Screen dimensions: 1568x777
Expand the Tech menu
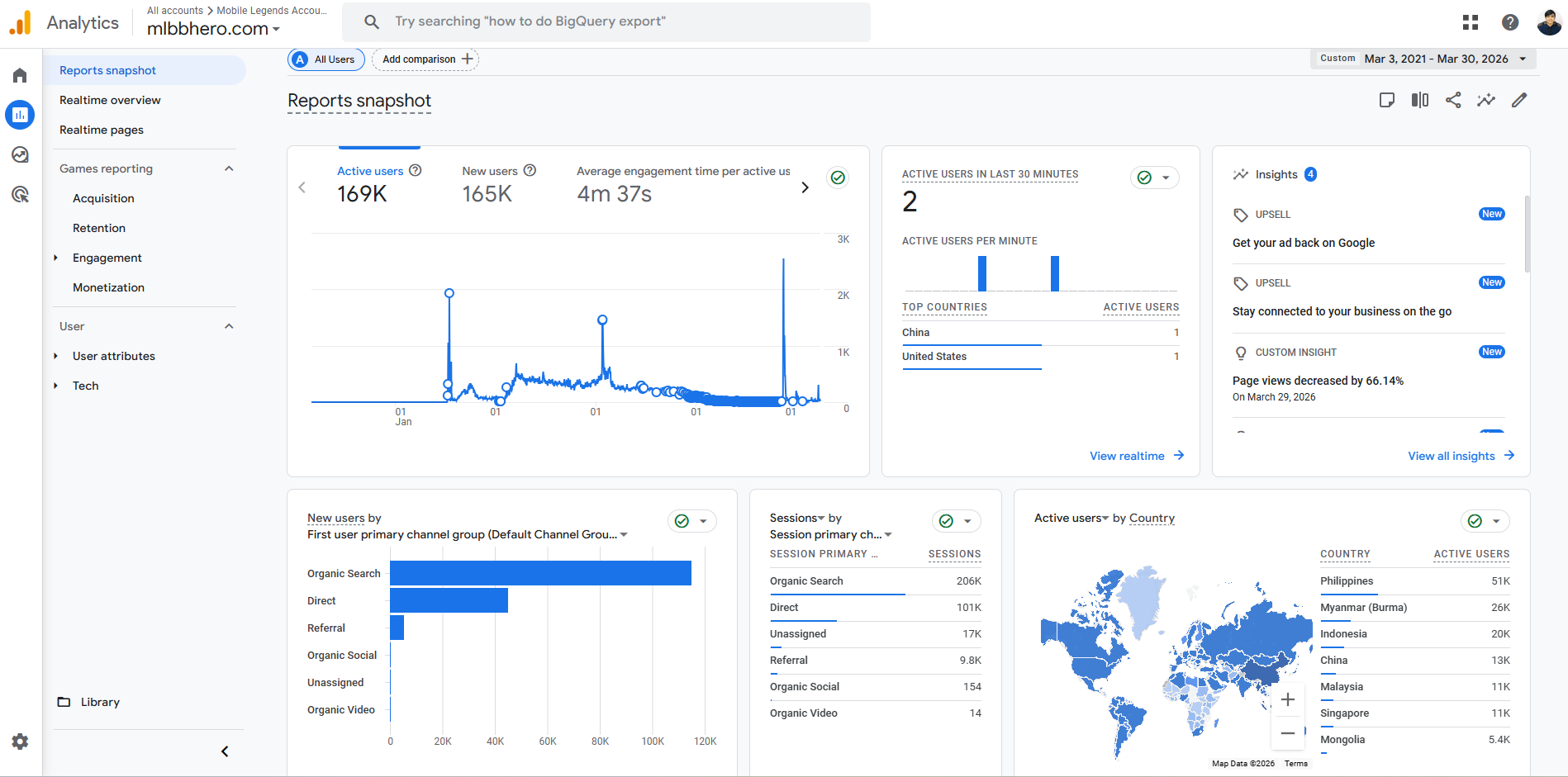pyautogui.click(x=55, y=386)
